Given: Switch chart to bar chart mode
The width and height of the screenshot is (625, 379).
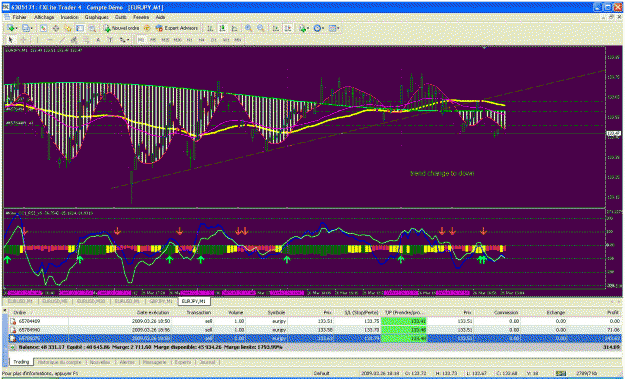Looking at the screenshot, I should click(210, 28).
